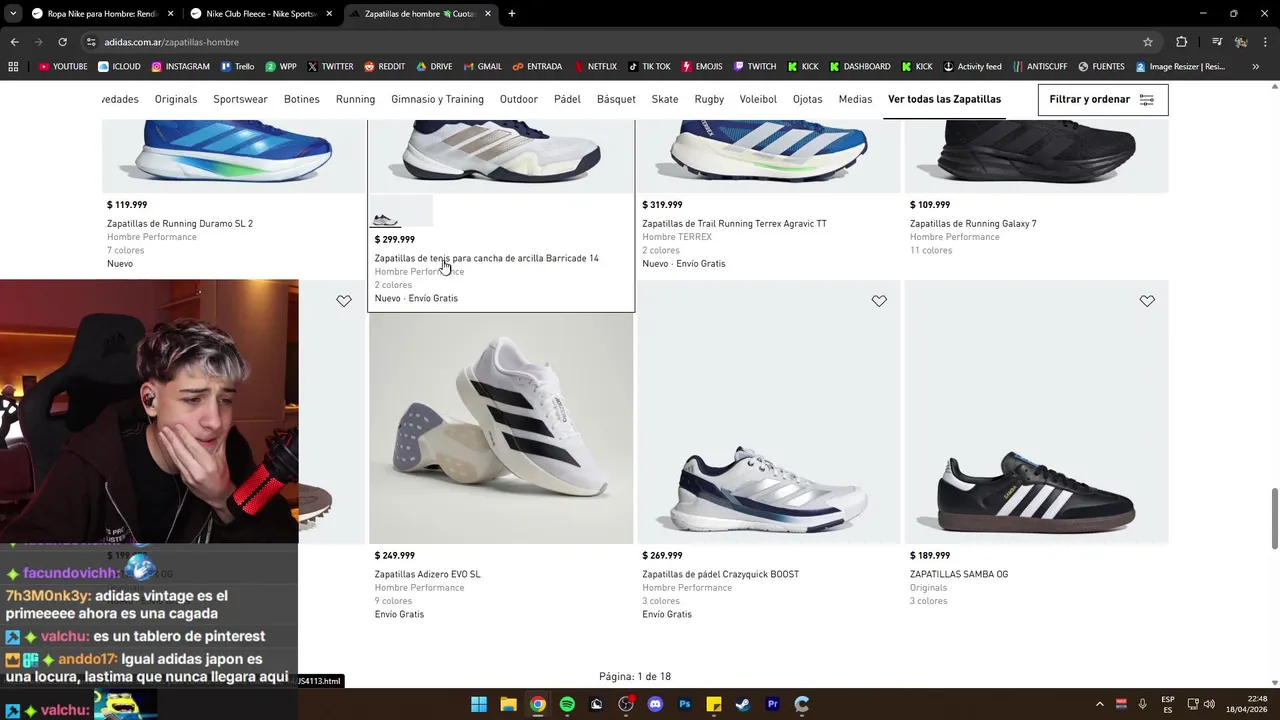Viewport: 1280px width, 720px height.
Task: Bookmark this page with star icon
Action: (x=1148, y=42)
